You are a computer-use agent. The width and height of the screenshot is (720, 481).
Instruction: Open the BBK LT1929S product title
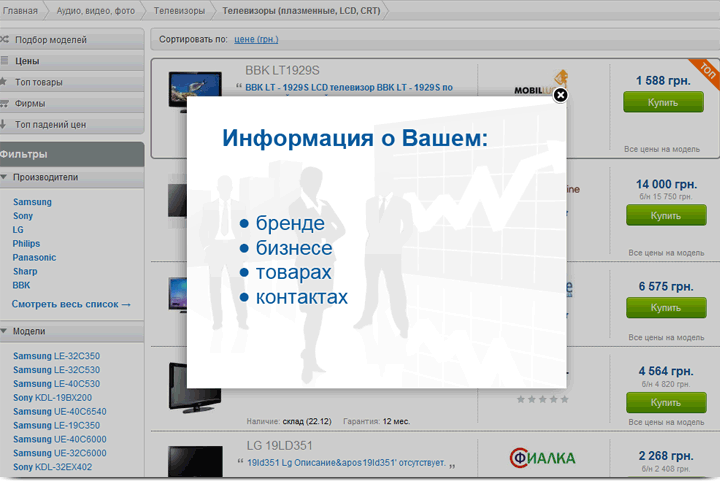(x=282, y=70)
